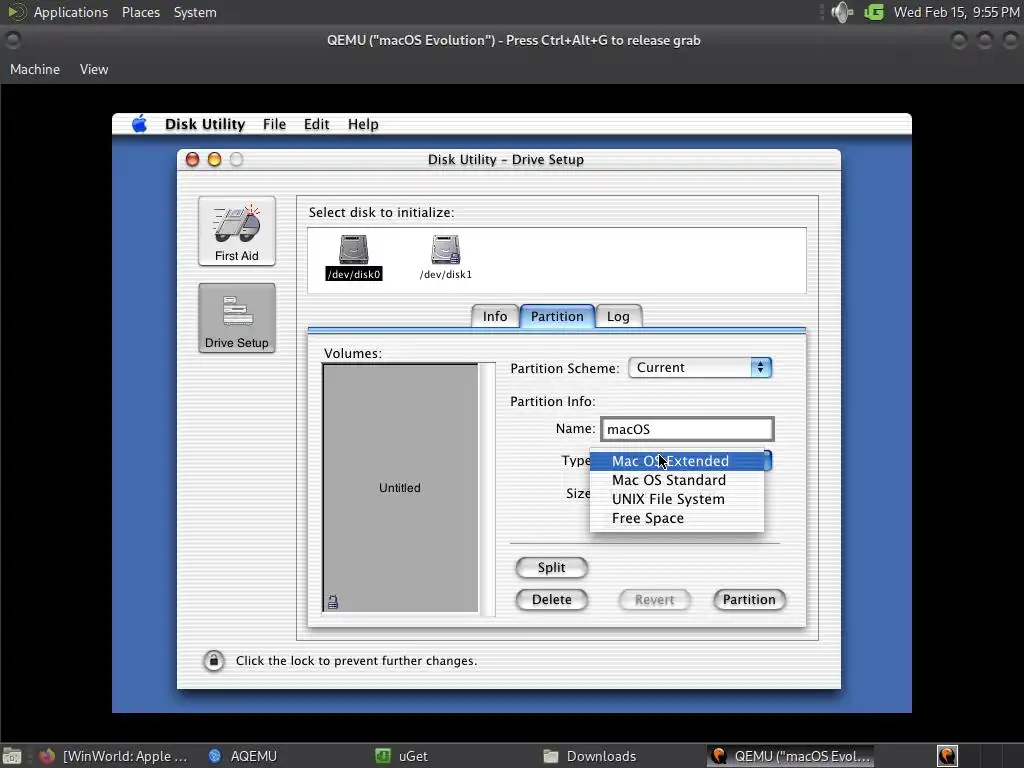Choose Free Space from Type list
This screenshot has height=768, width=1024.
click(x=677, y=518)
